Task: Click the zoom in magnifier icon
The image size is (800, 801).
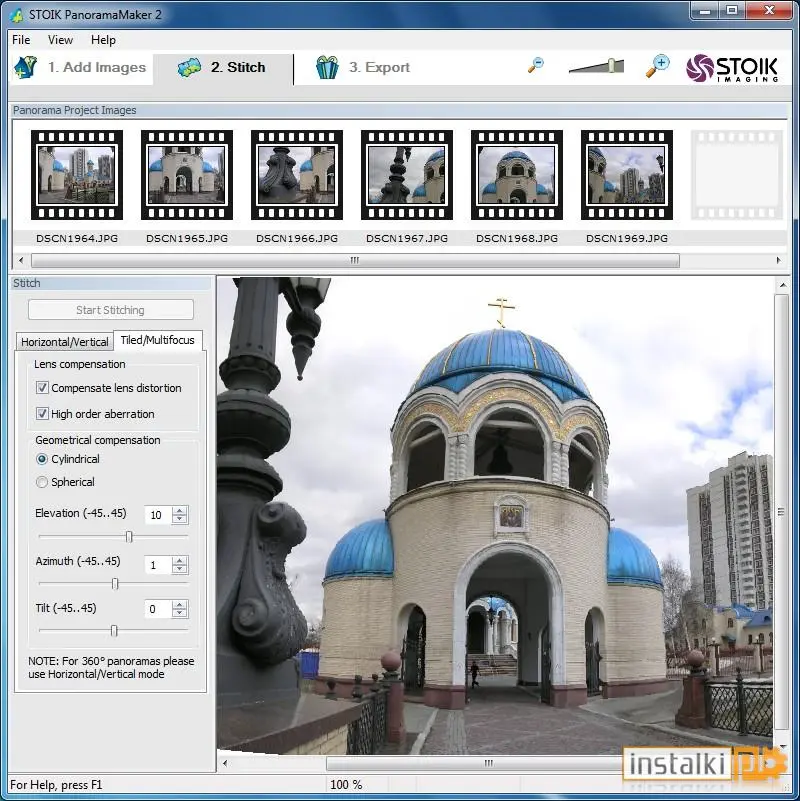Action: (657, 66)
